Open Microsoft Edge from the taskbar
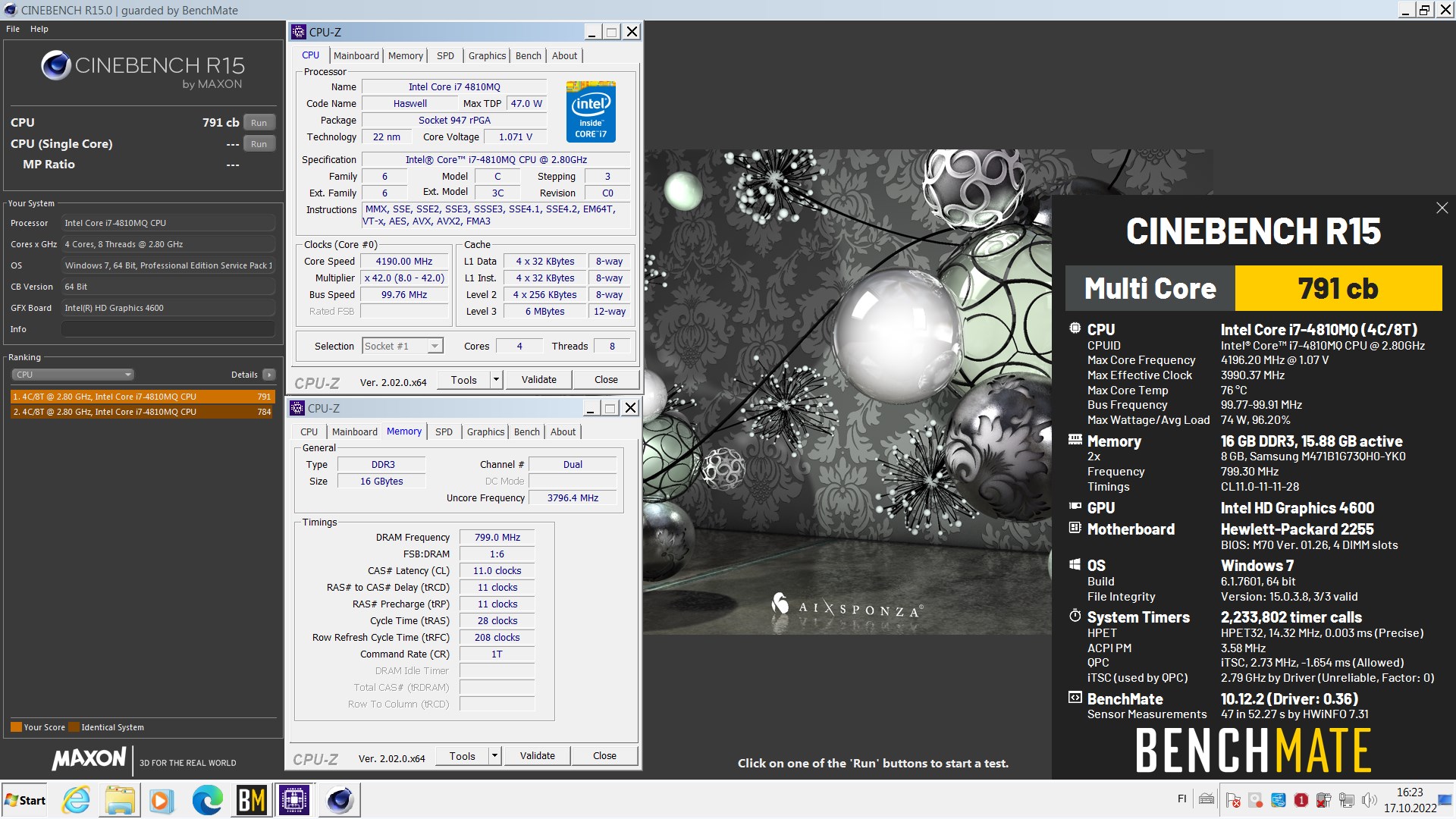This screenshot has width=1456, height=819. pyautogui.click(x=207, y=800)
